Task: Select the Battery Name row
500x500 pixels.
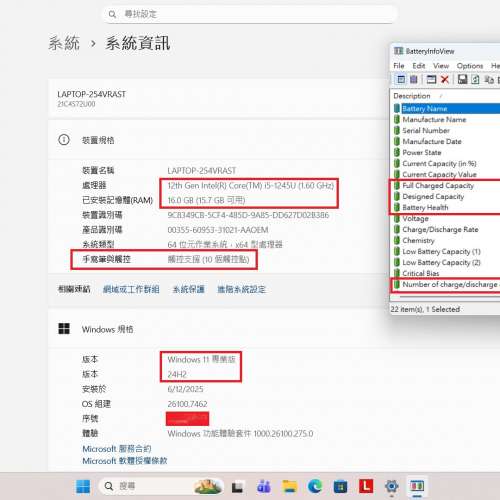Action: tap(446, 109)
